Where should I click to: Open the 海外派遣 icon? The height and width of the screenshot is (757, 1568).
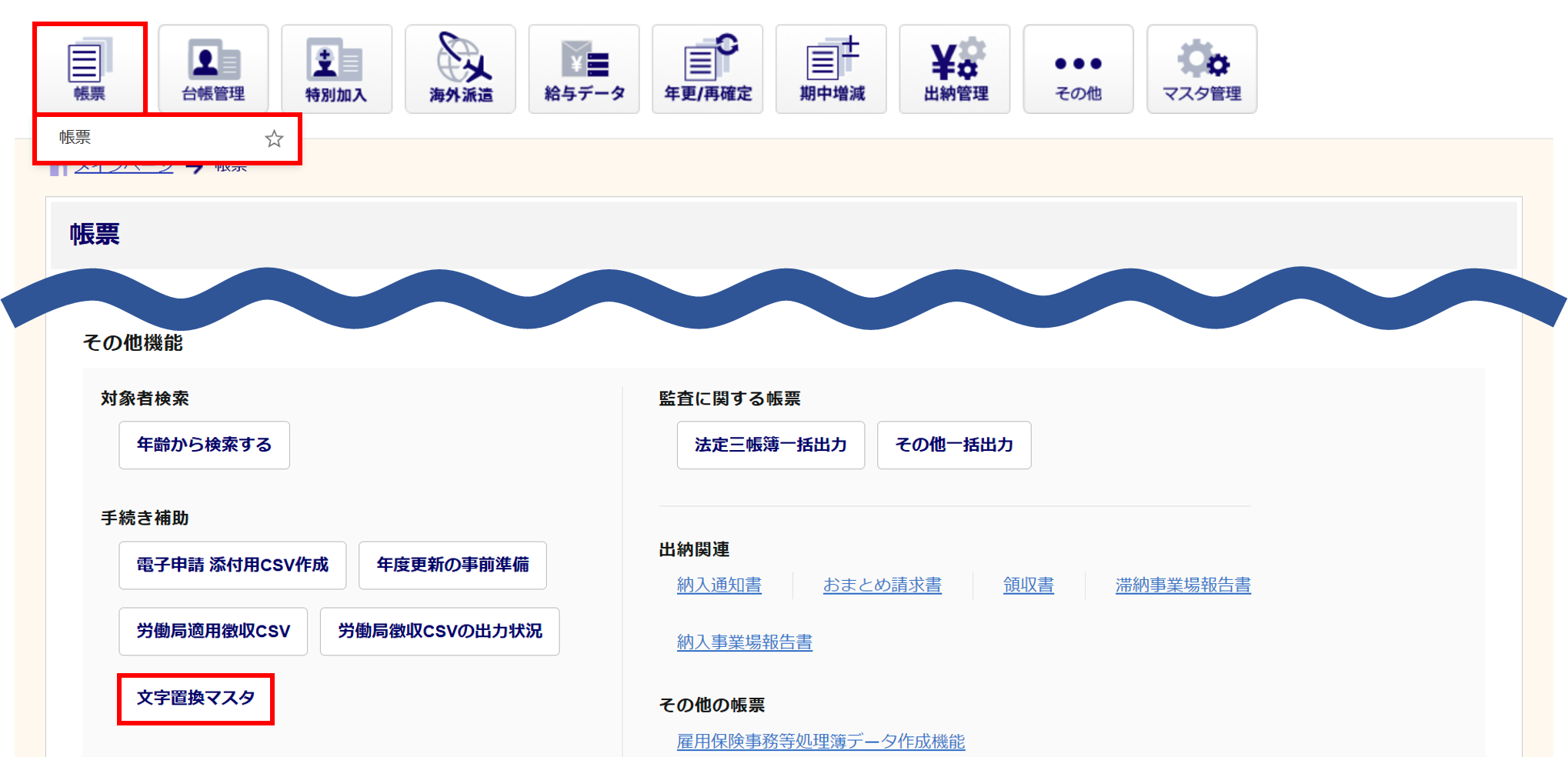[x=460, y=69]
